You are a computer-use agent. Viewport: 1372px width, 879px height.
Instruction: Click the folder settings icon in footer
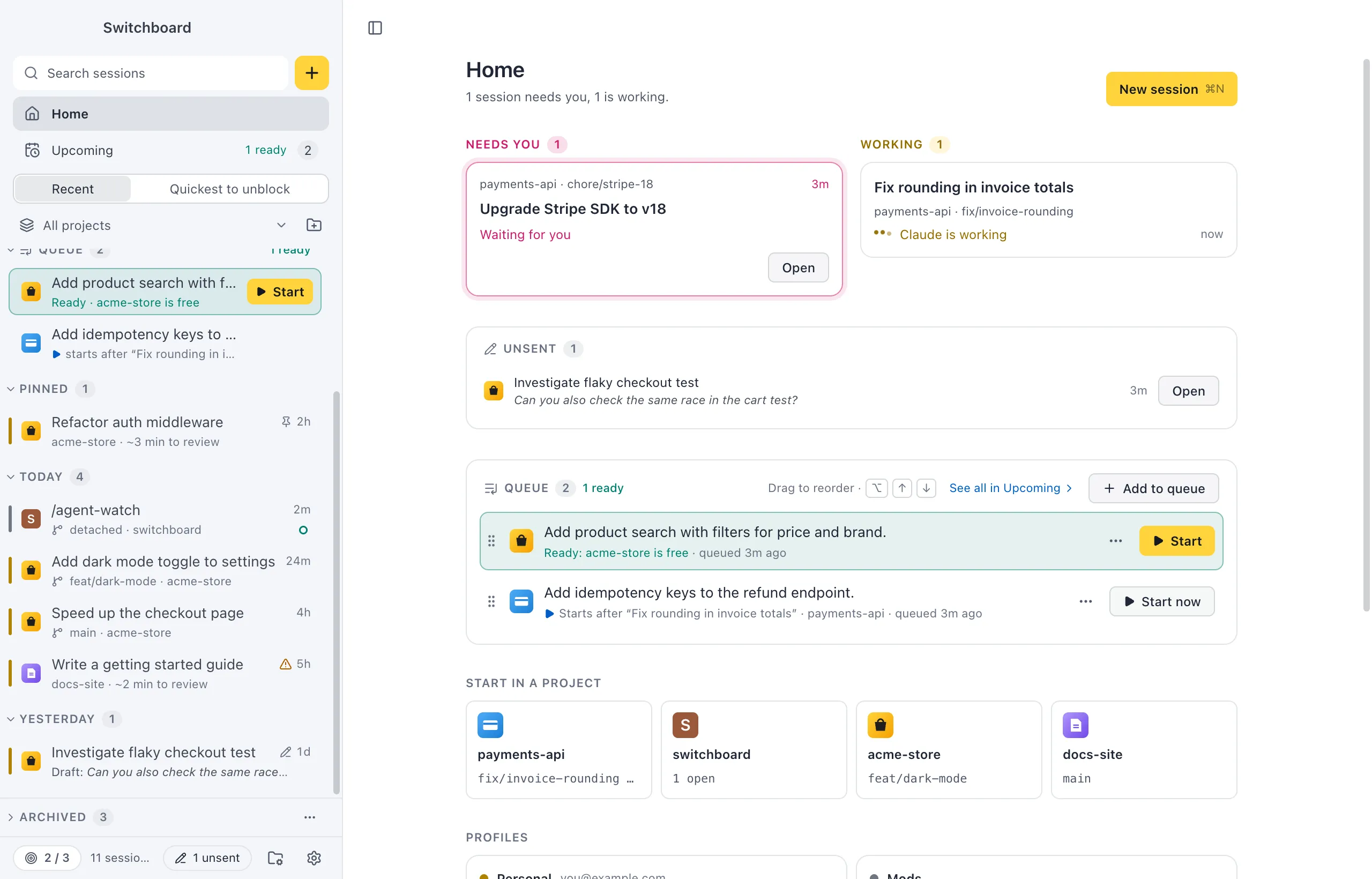[x=275, y=858]
